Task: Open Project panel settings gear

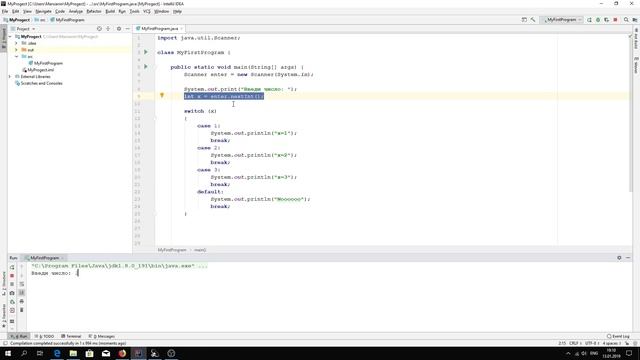Action: 119,29
